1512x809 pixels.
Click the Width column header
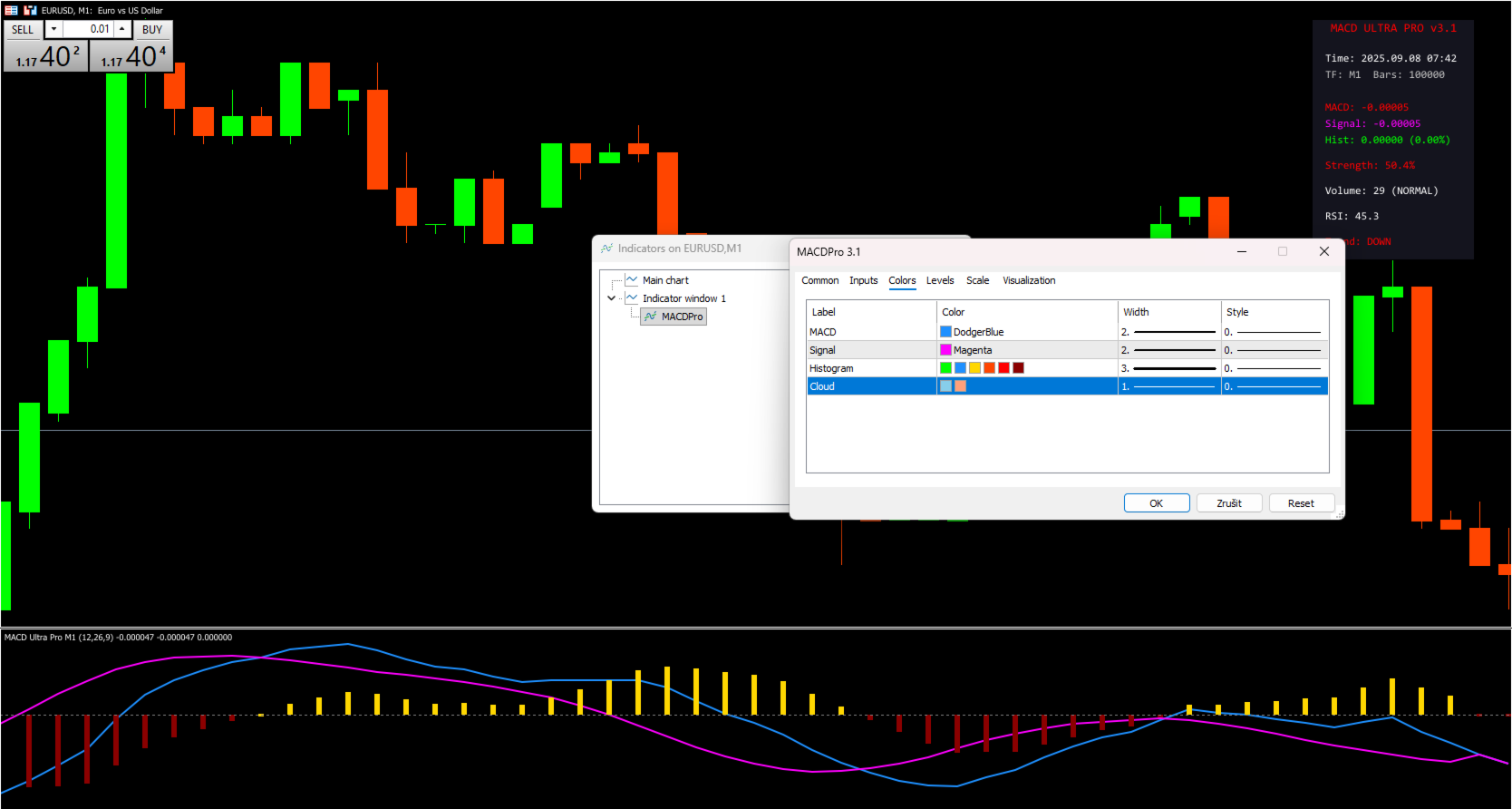tap(1169, 312)
